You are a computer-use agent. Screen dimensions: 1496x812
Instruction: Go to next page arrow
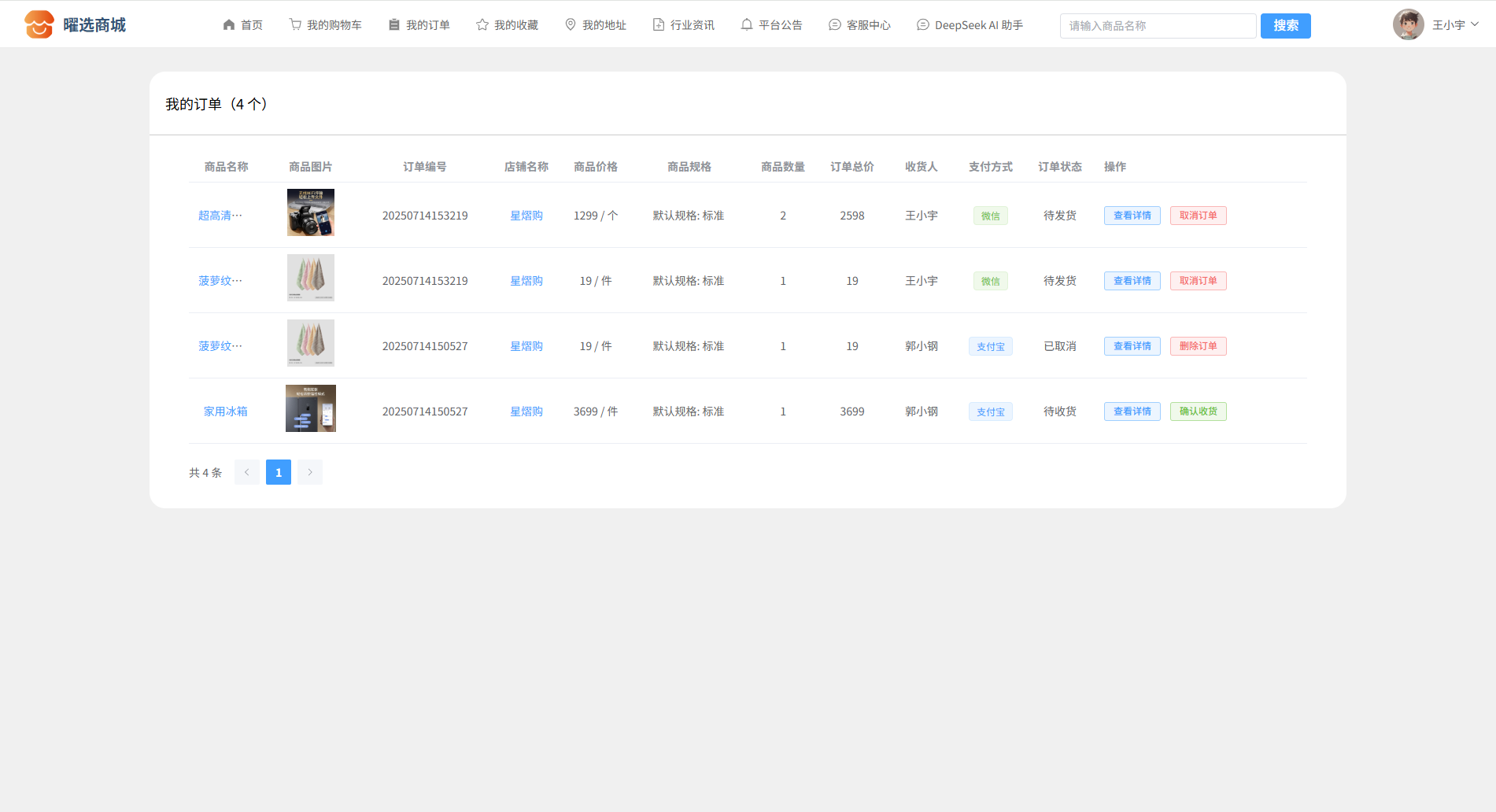coord(310,472)
